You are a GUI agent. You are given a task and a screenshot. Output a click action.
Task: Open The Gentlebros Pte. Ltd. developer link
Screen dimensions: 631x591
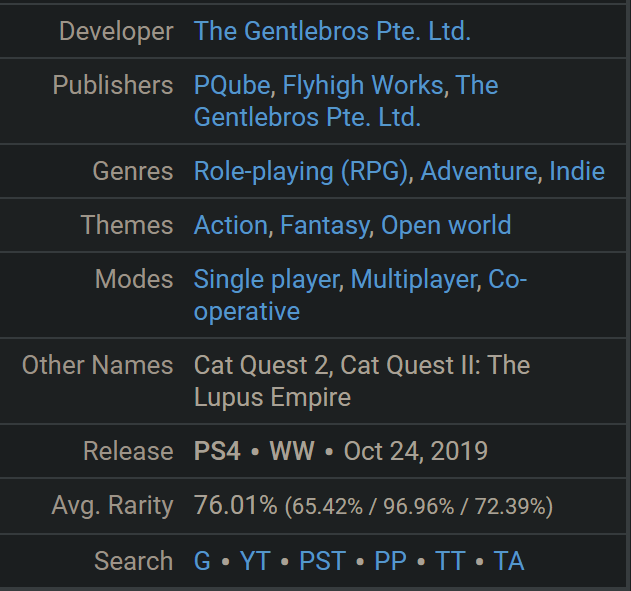[x=332, y=31]
